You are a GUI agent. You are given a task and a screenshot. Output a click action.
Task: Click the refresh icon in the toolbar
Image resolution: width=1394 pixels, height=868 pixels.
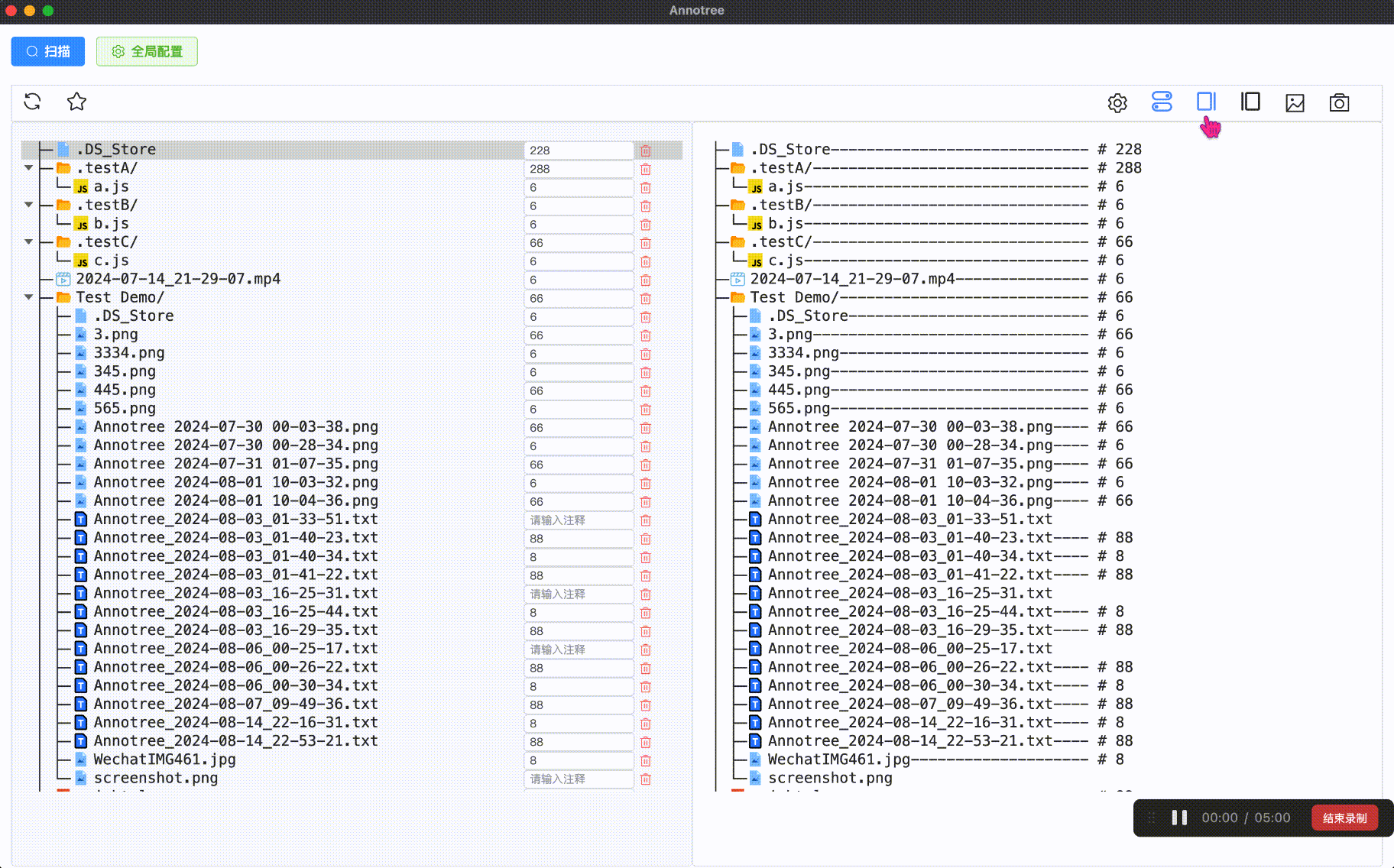pos(32,102)
